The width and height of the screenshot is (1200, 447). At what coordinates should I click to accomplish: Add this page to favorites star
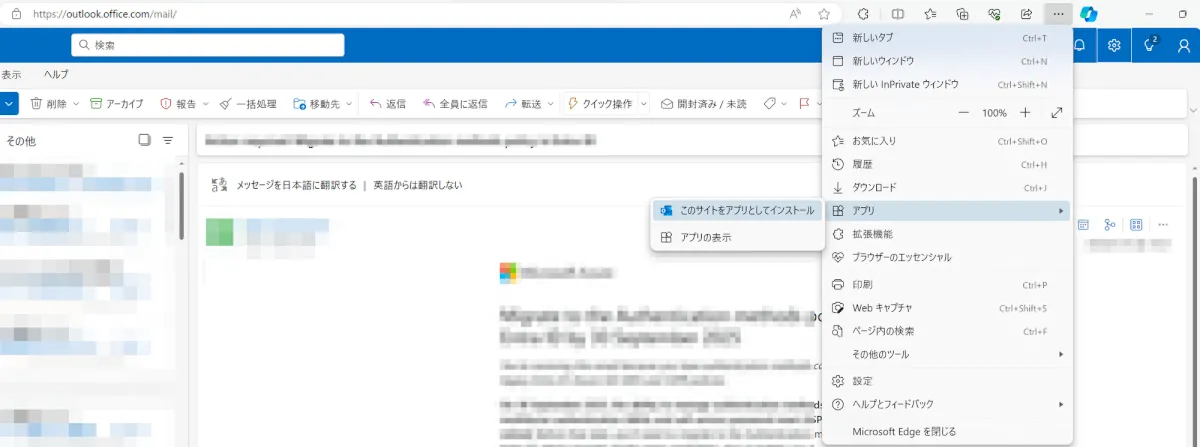pyautogui.click(x=824, y=14)
